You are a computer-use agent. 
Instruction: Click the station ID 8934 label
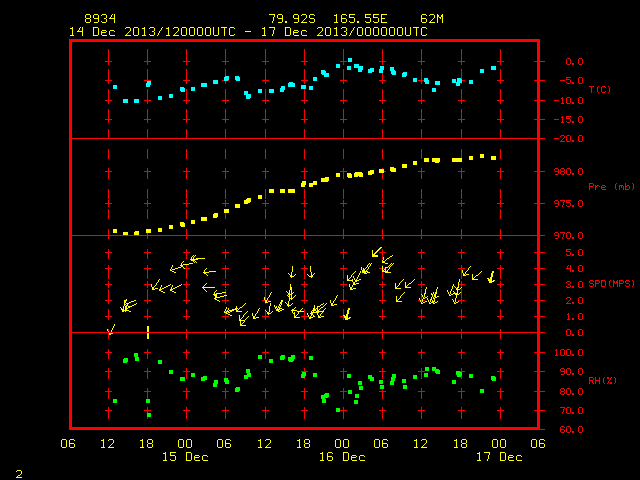coord(100,19)
